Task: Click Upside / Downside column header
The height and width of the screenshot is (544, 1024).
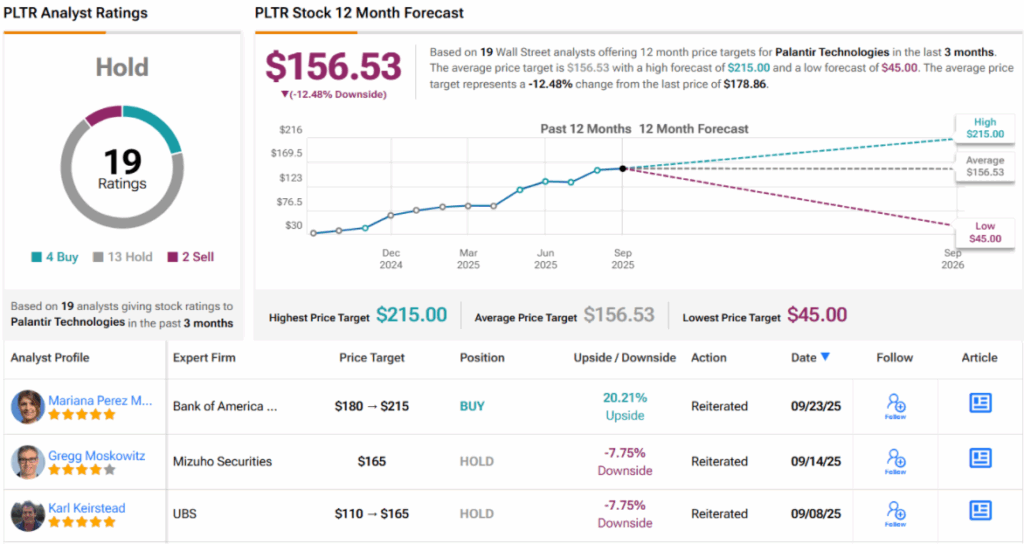Action: 624,357
